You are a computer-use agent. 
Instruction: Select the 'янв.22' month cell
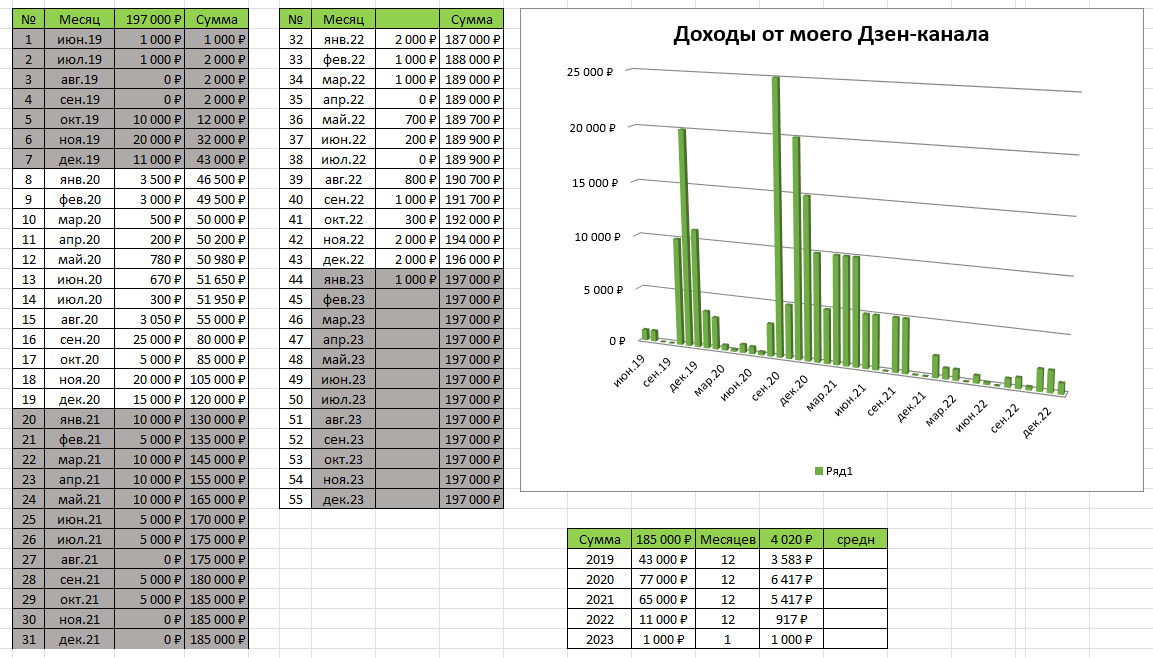pyautogui.click(x=343, y=40)
